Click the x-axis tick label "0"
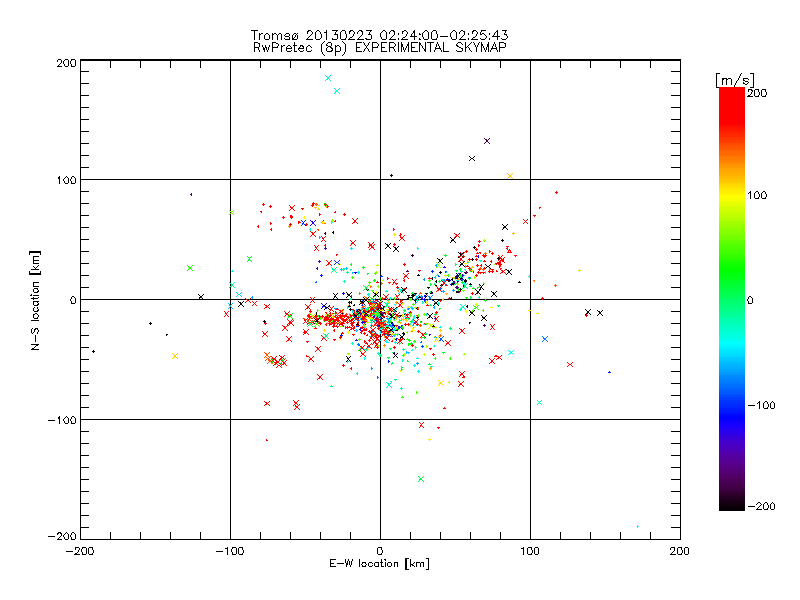 click(380, 551)
